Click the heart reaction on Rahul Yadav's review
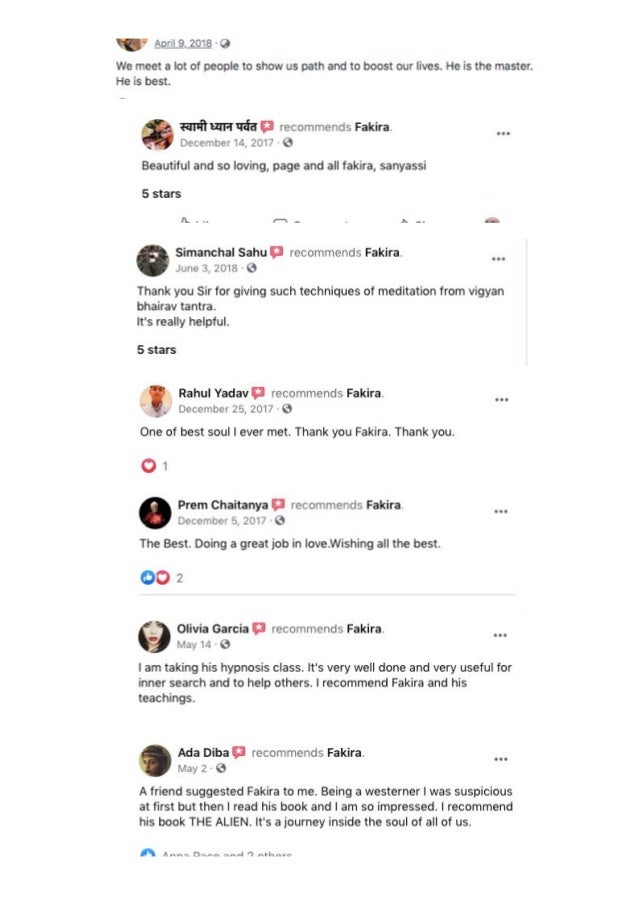638x903 pixels. click(x=149, y=465)
